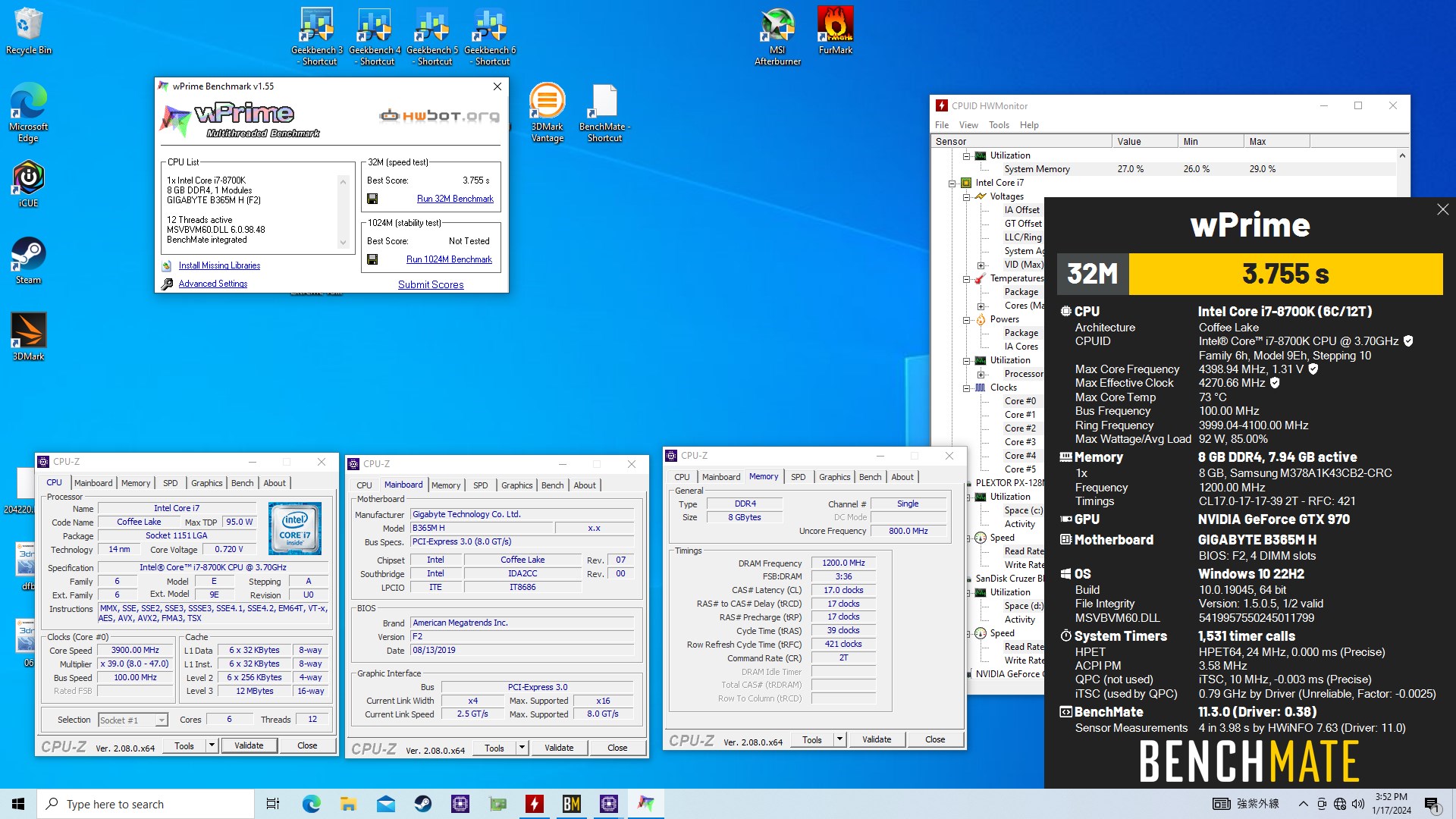The height and width of the screenshot is (819, 1456).
Task: Open 3DMark Vantage desktop icon
Action: (547, 112)
